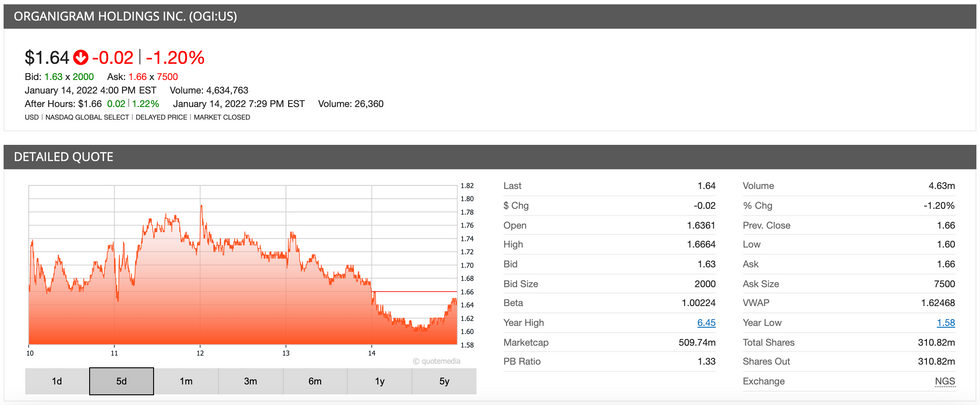The width and height of the screenshot is (980, 405).
Task: Open the Year Low 1.58 link
Action: point(945,323)
